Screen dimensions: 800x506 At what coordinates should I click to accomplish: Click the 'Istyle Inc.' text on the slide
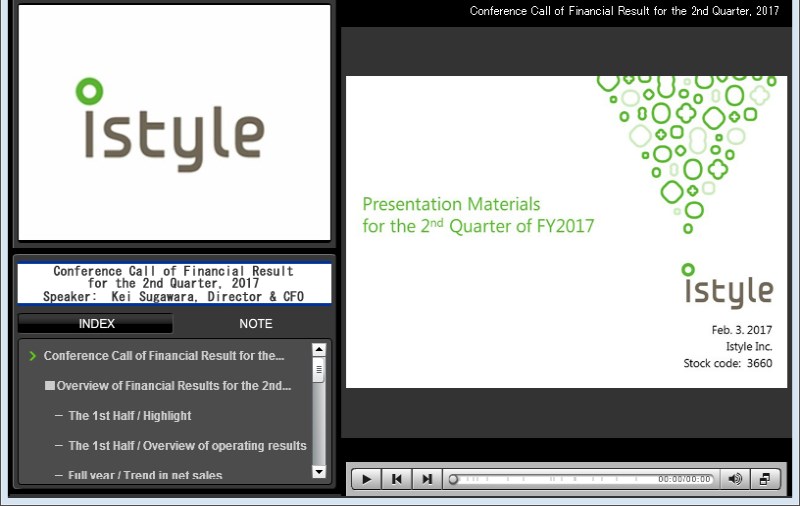pos(749,347)
